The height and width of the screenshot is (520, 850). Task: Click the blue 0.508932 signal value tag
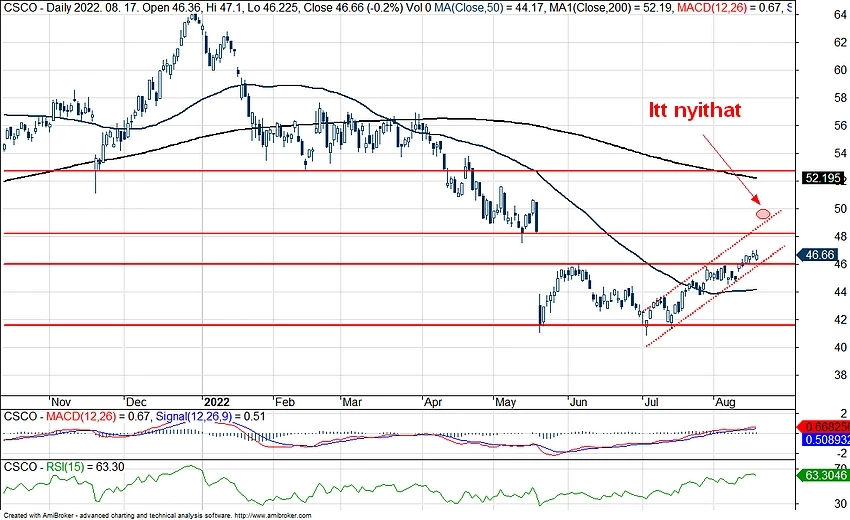point(826,440)
